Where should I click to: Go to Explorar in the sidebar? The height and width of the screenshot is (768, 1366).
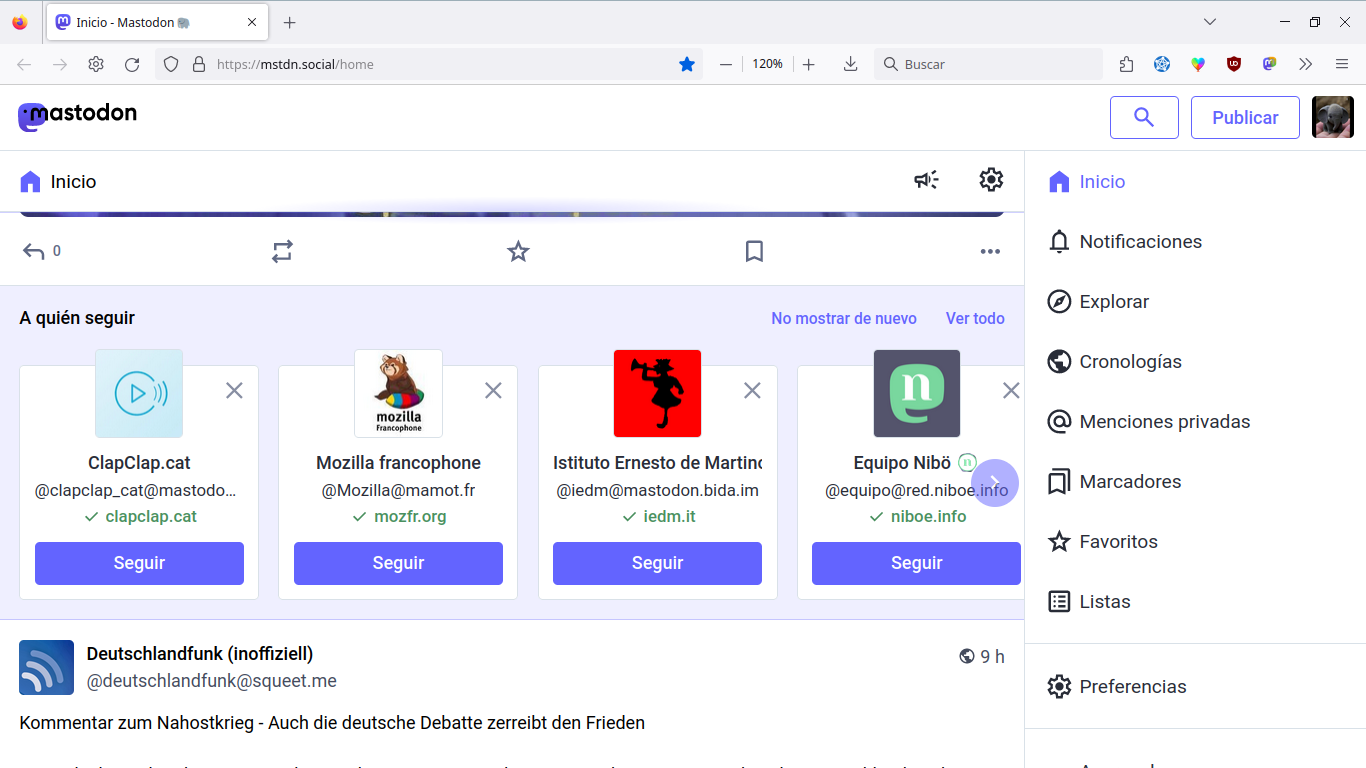tap(1113, 302)
